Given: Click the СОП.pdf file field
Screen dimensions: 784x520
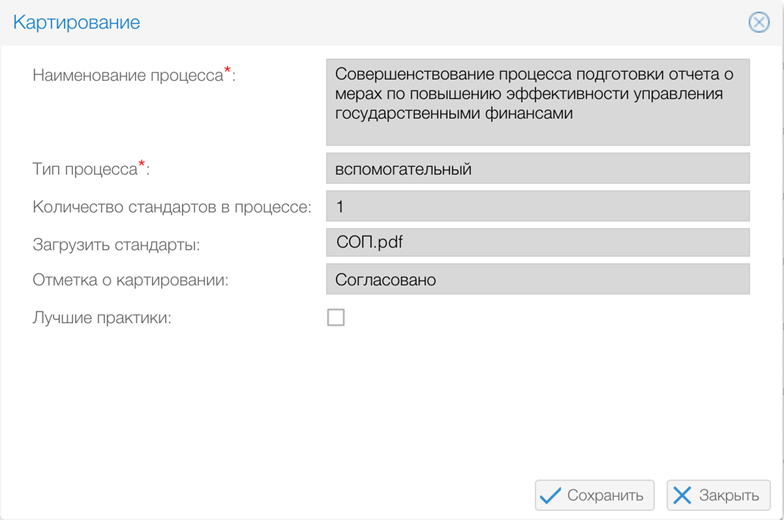Looking at the screenshot, I should click(537, 243).
